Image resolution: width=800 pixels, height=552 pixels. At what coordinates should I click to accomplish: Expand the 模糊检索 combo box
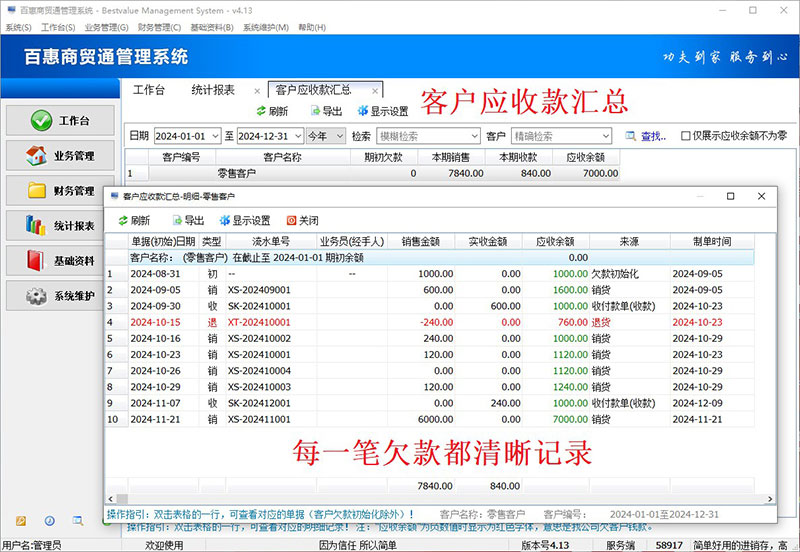(474, 136)
